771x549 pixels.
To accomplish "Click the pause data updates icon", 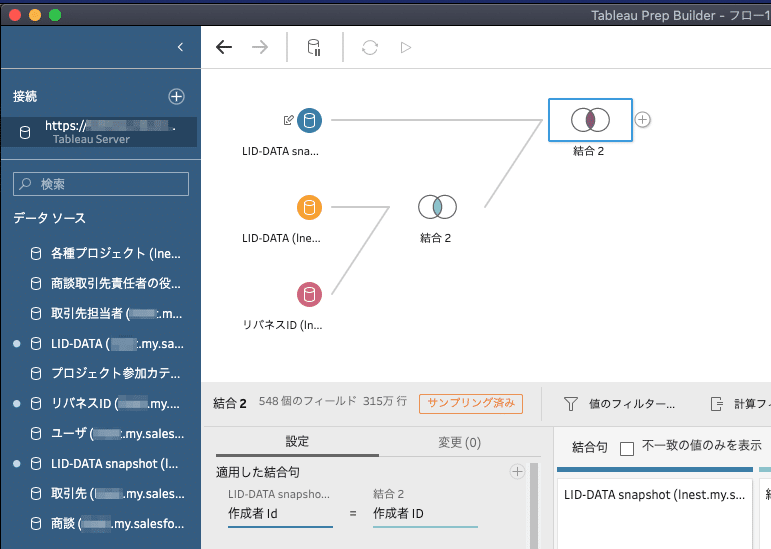I will (x=314, y=47).
